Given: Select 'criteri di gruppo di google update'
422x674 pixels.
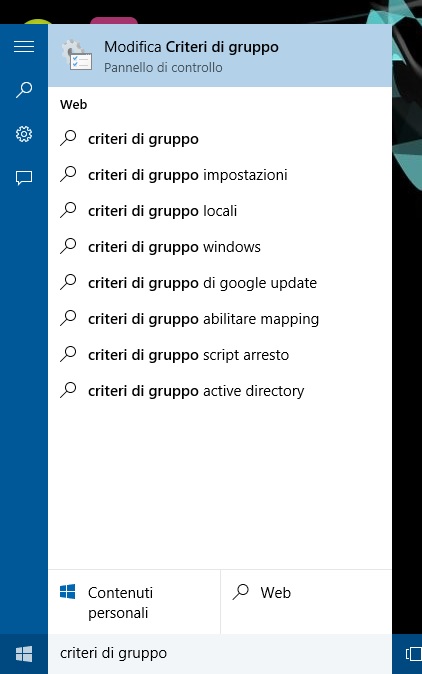Looking at the screenshot, I should tap(220, 283).
